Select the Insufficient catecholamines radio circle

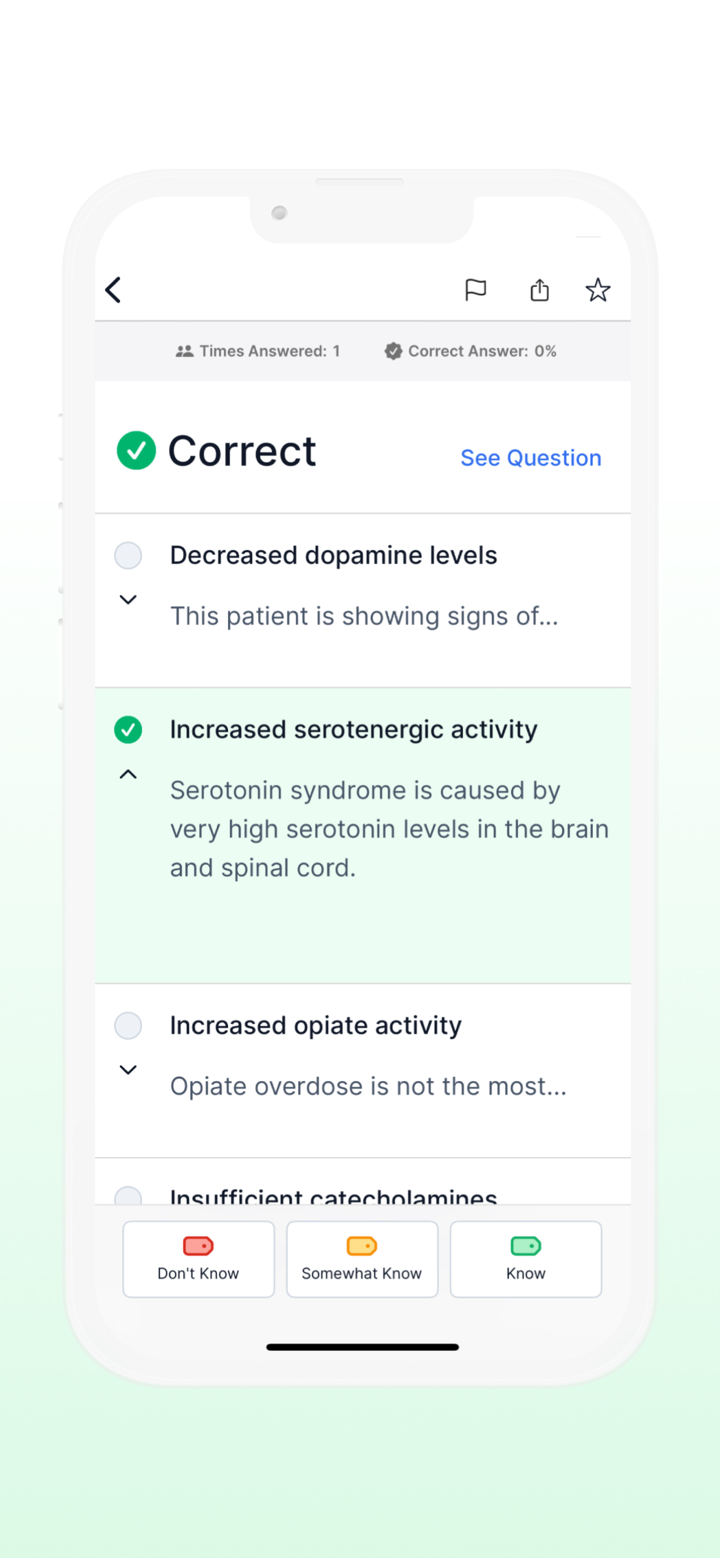(128, 1198)
